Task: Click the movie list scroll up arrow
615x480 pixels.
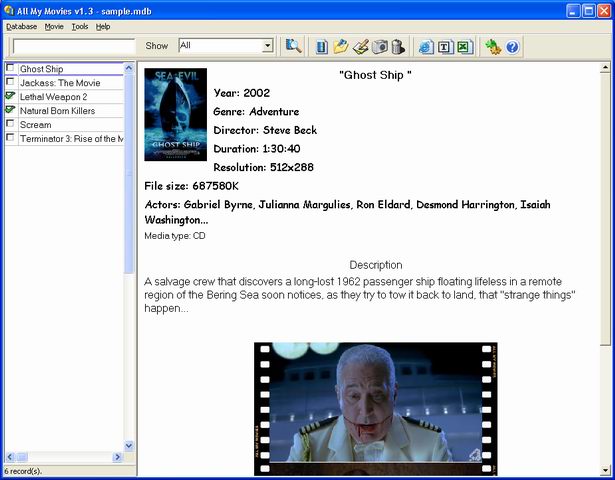Action: point(129,68)
